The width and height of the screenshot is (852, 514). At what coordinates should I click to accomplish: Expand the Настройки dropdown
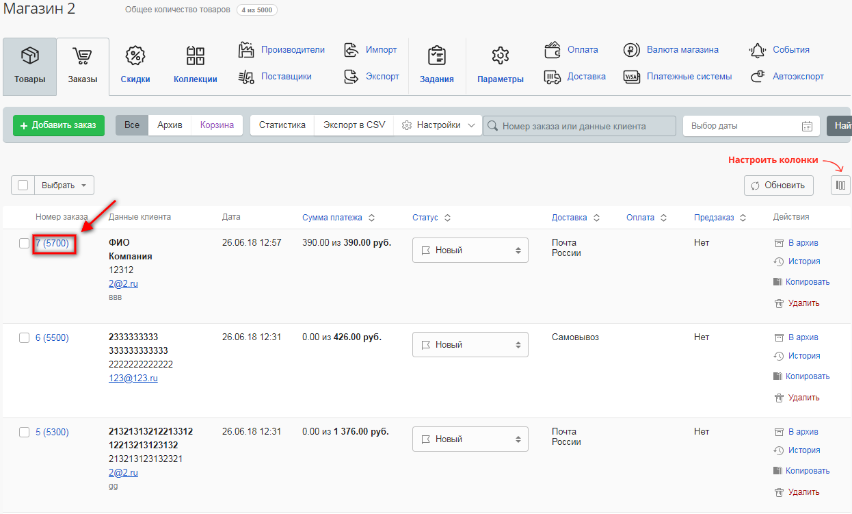(439, 125)
